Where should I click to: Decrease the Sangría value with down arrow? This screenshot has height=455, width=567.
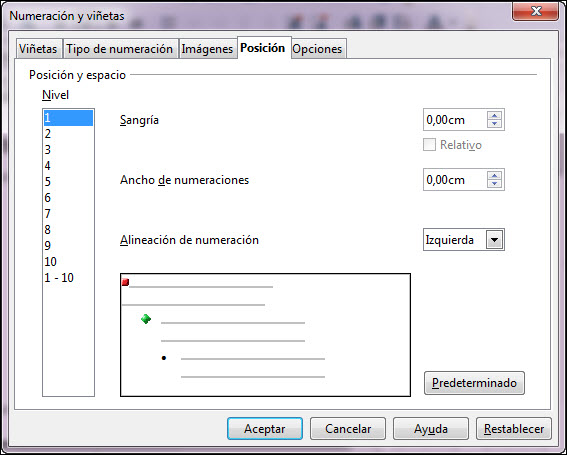pyautogui.click(x=494, y=124)
